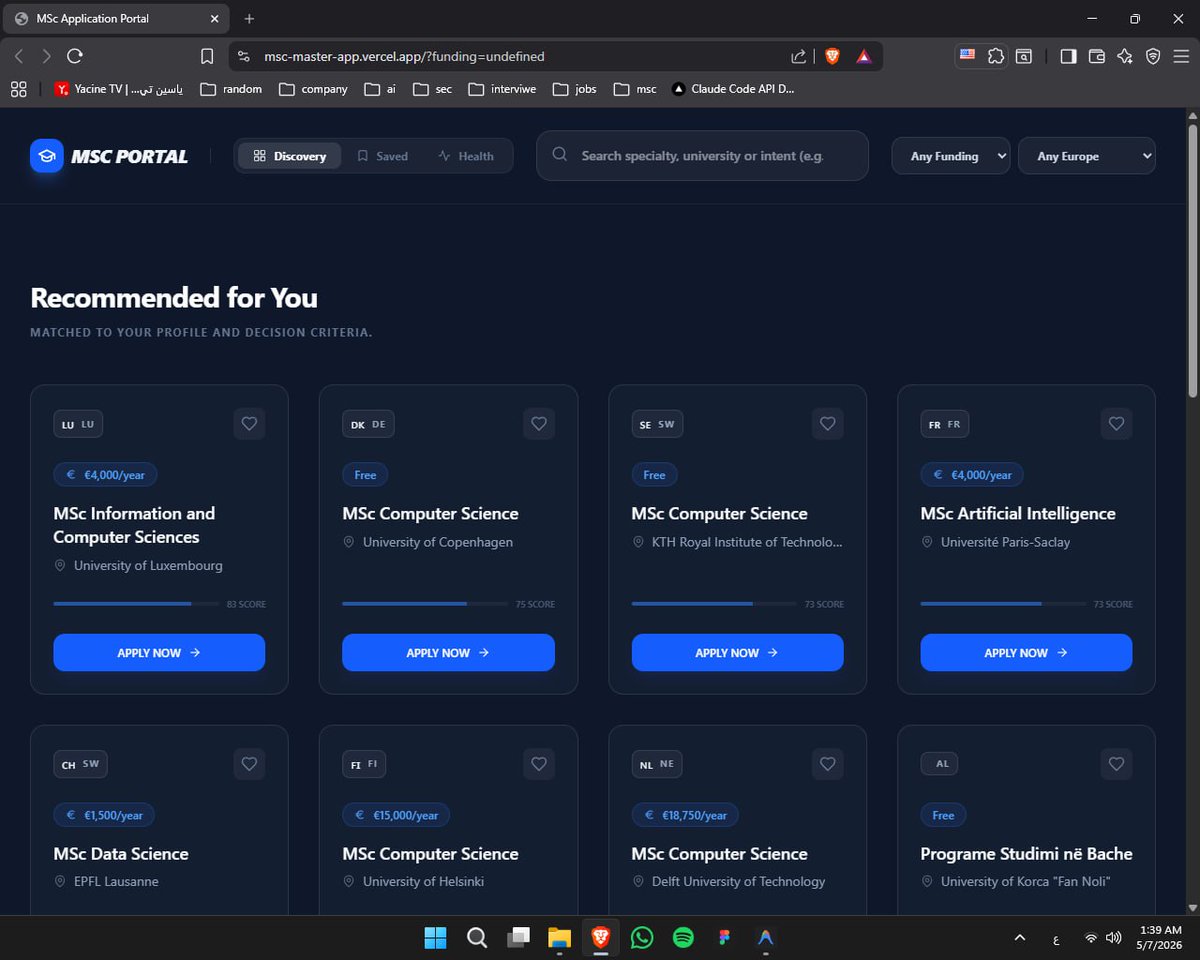Click the KTH card score progress bar
The height and width of the screenshot is (960, 1200).
coord(714,604)
